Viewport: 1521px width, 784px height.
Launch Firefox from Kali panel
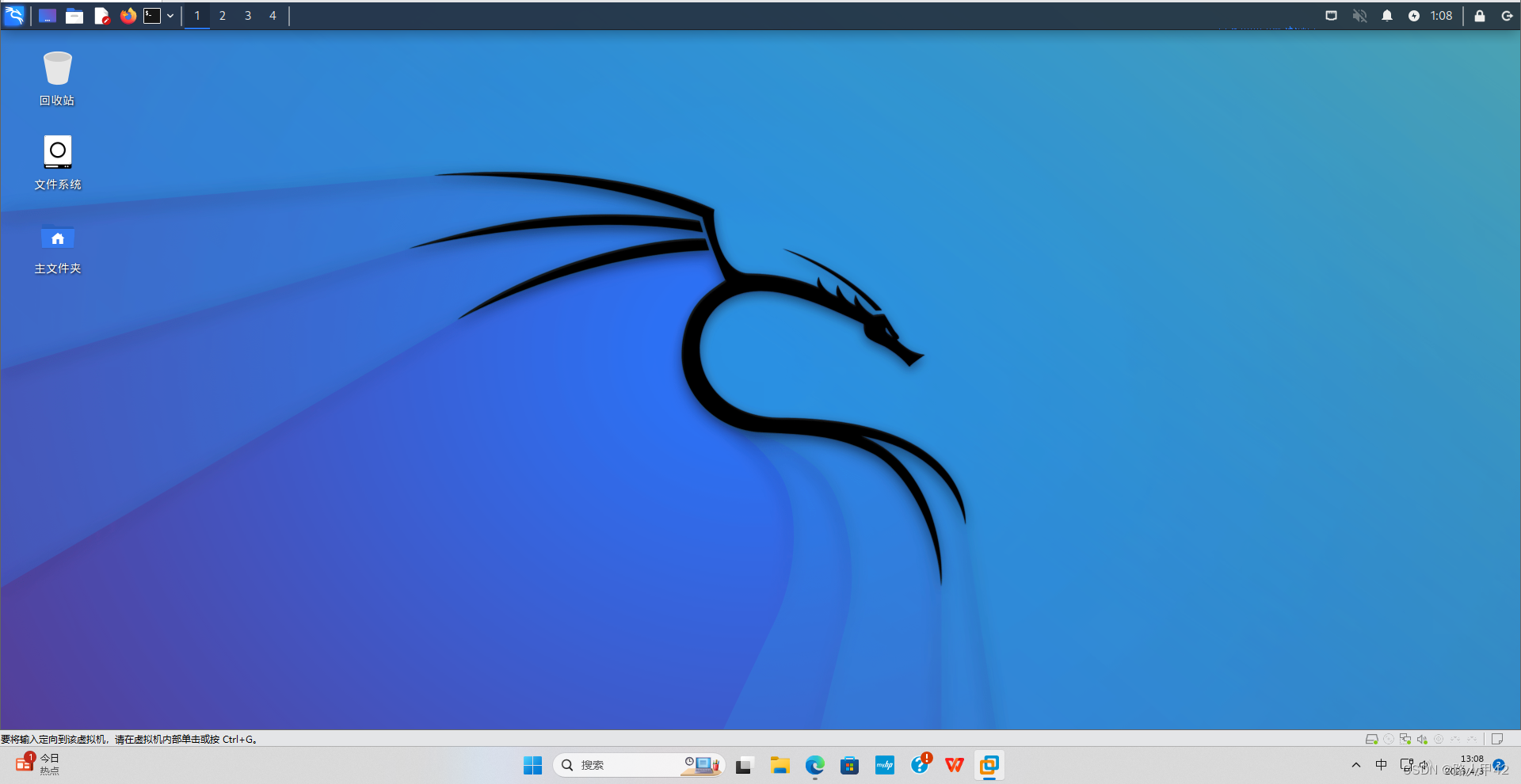coord(128,16)
